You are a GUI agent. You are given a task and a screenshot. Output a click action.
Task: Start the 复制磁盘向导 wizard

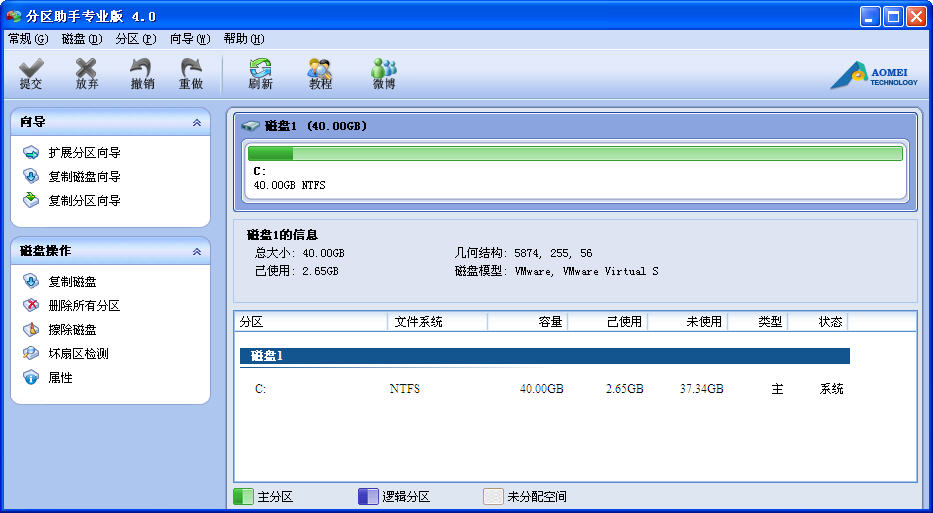click(84, 177)
